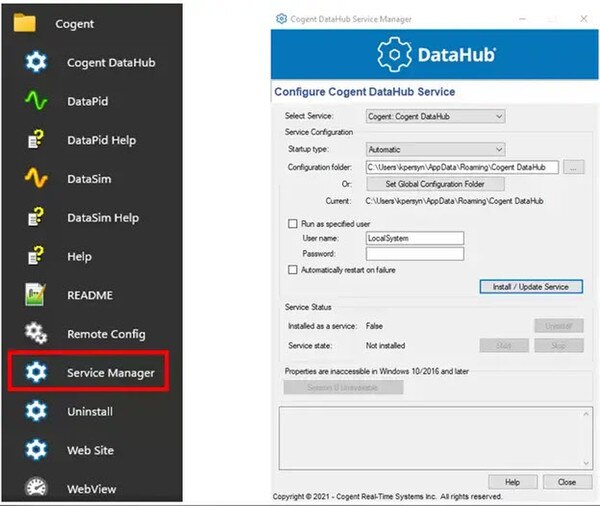Click the green DataPid wave icon

point(36,101)
